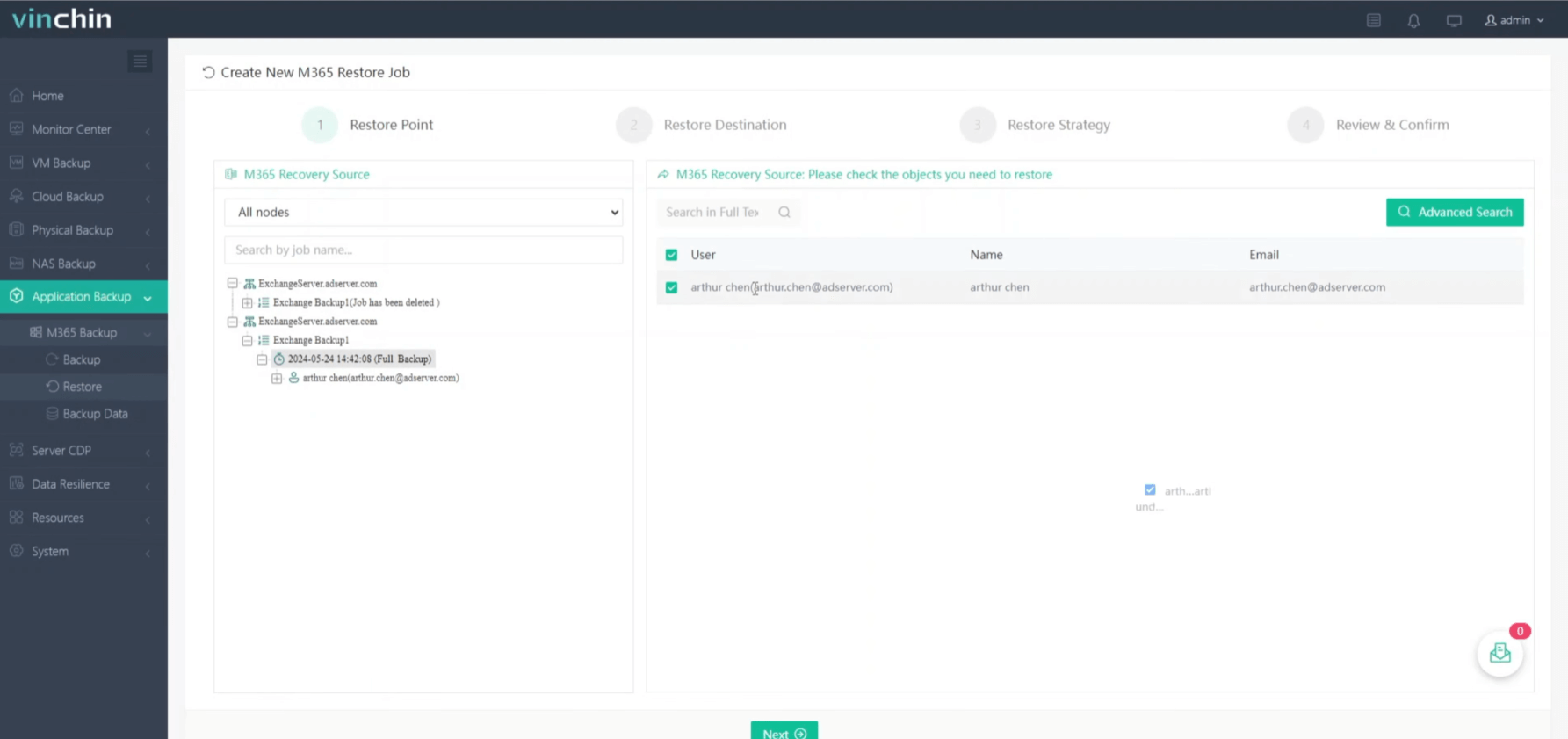Viewport: 1568px width, 739px height.
Task: Click the Monitor Center sidebar icon
Action: (17, 128)
